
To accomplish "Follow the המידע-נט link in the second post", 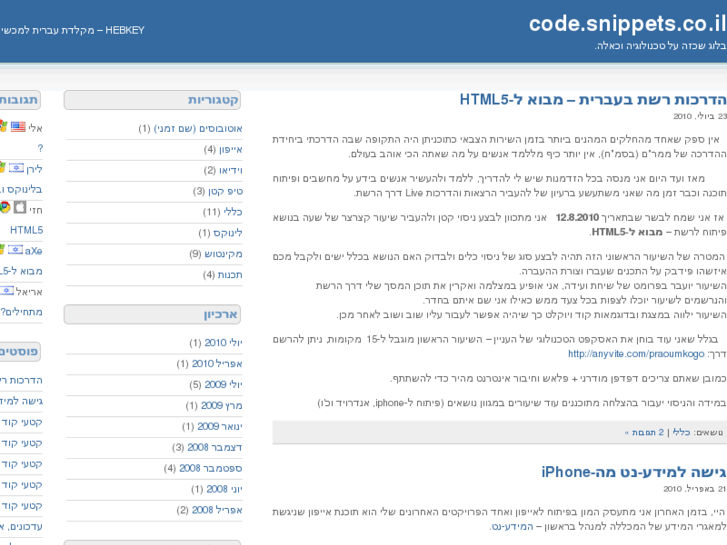I will point(512,526).
